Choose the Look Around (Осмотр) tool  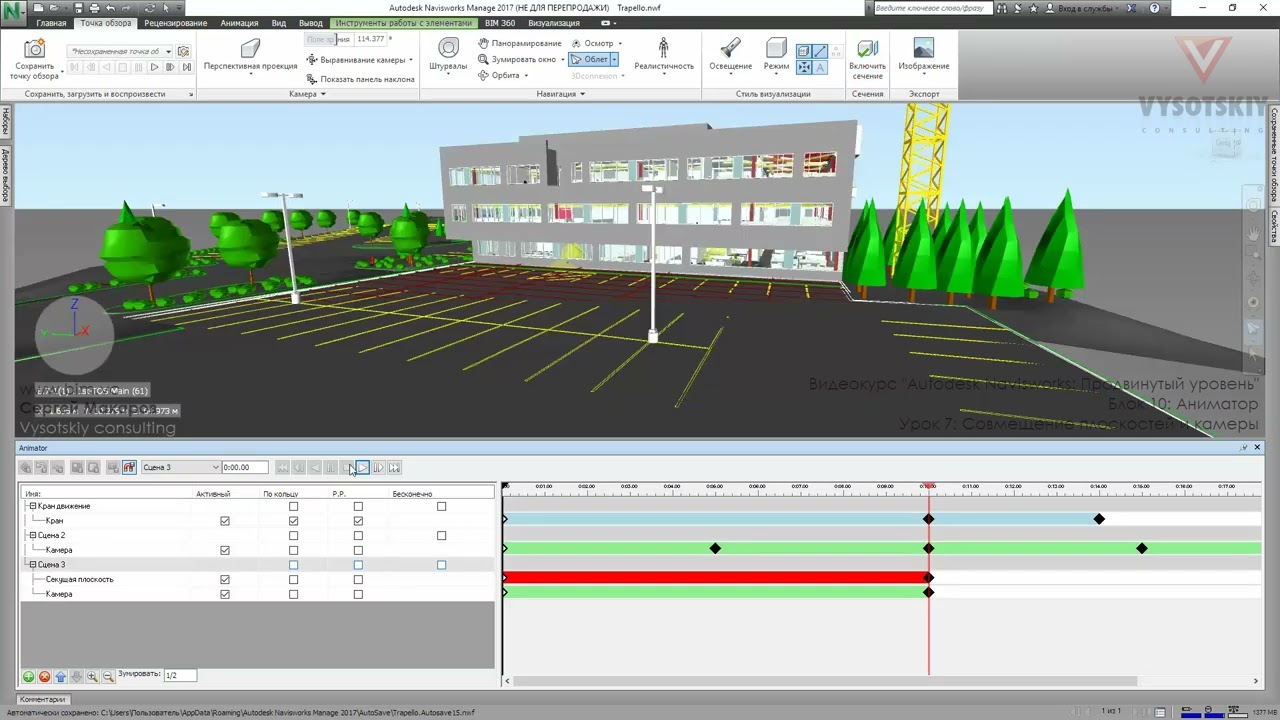coord(593,44)
